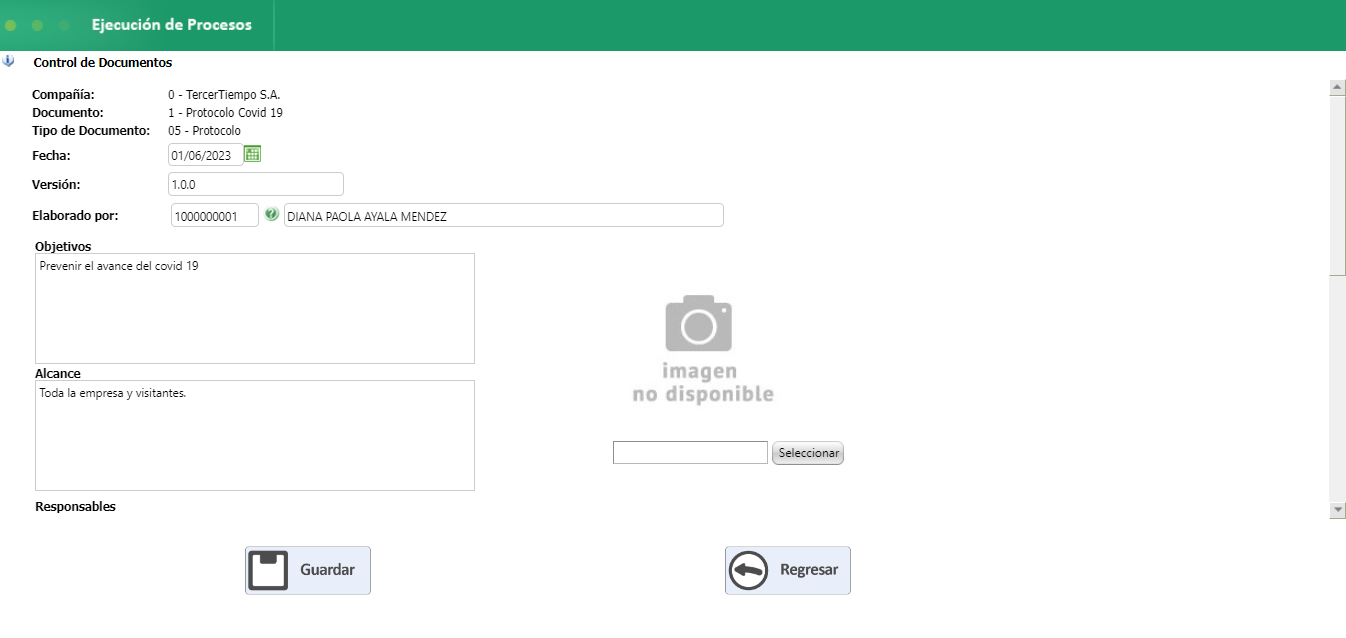Click the Fecha date field 01/06/2023
This screenshot has height=638, width=1346.
point(206,155)
